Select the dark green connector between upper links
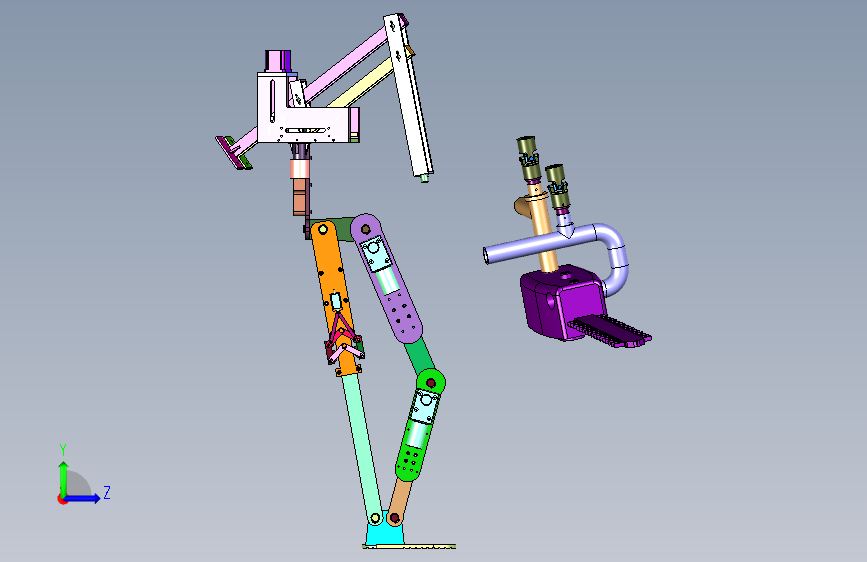This screenshot has width=867, height=562. click(340, 230)
